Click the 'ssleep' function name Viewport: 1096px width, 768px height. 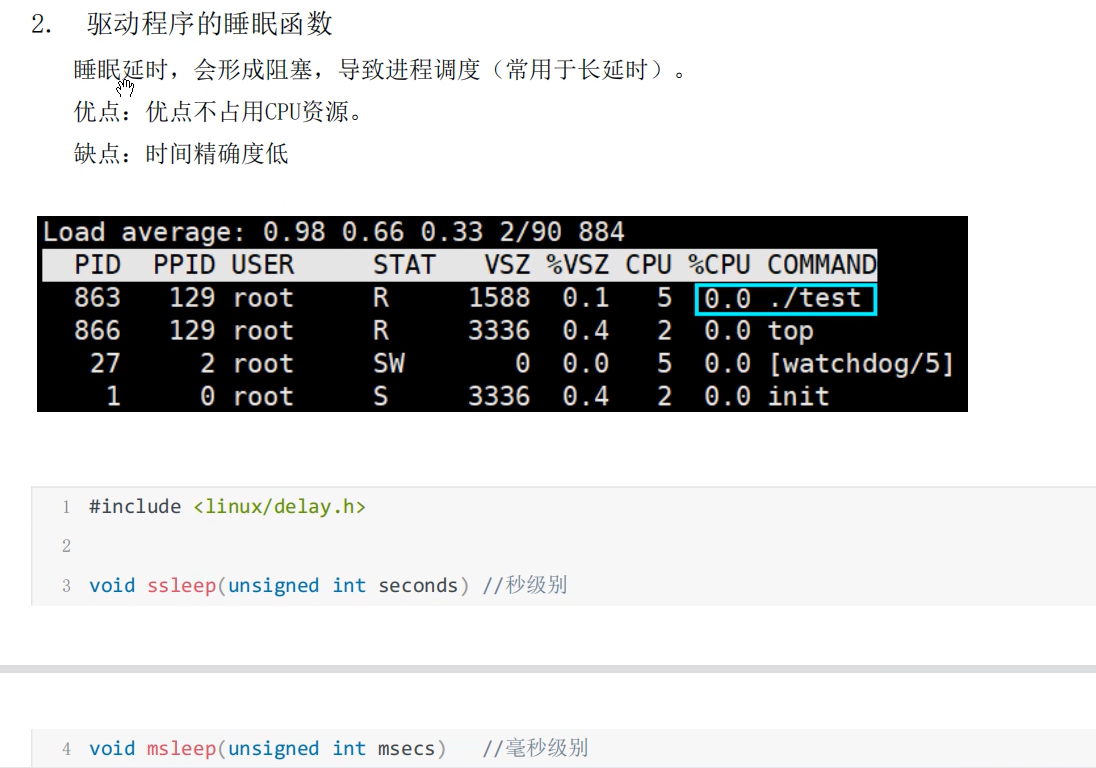182,586
